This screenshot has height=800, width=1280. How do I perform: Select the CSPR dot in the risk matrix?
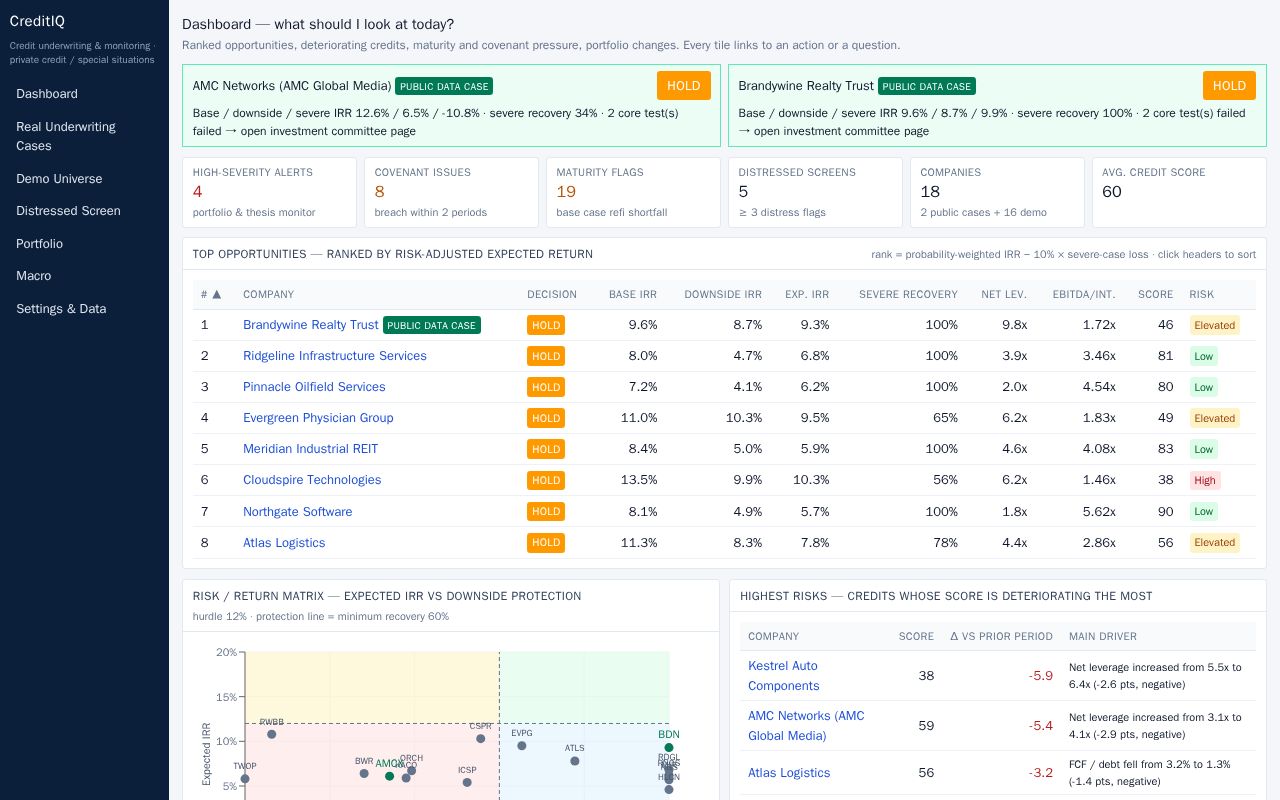(481, 739)
